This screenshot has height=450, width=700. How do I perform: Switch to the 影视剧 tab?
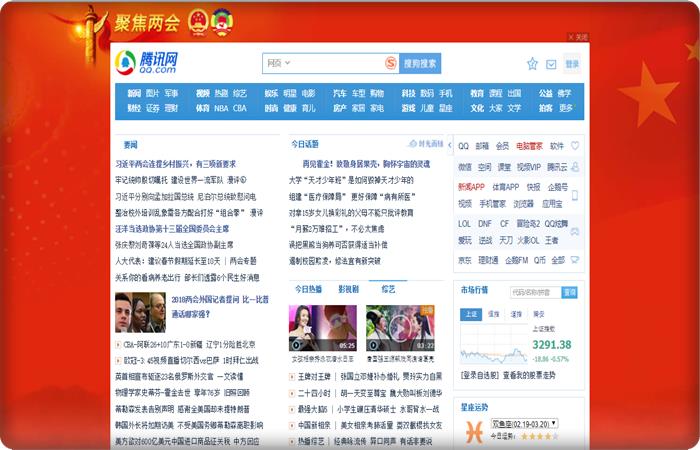(x=348, y=289)
